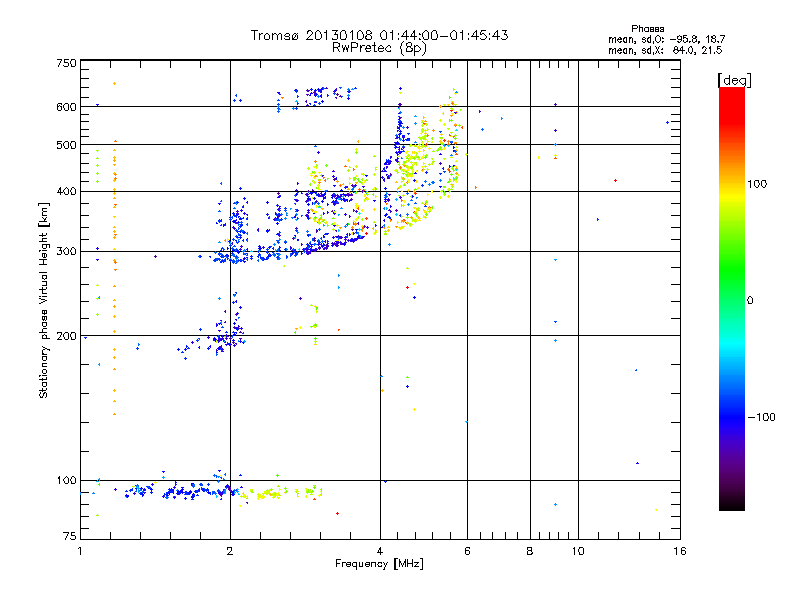Image resolution: width=800 pixels, height=600 pixels.
Task: Click the colorbar tick label '0'
Action: [750, 301]
